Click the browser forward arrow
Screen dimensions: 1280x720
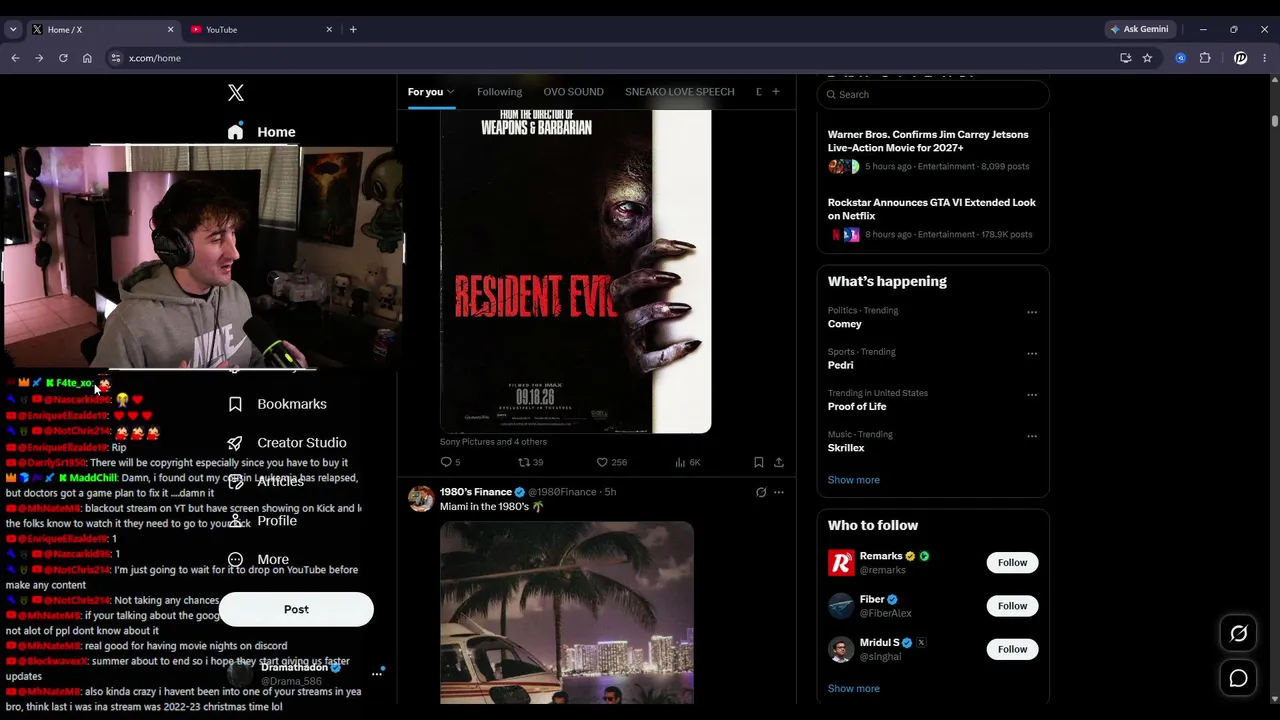(39, 58)
